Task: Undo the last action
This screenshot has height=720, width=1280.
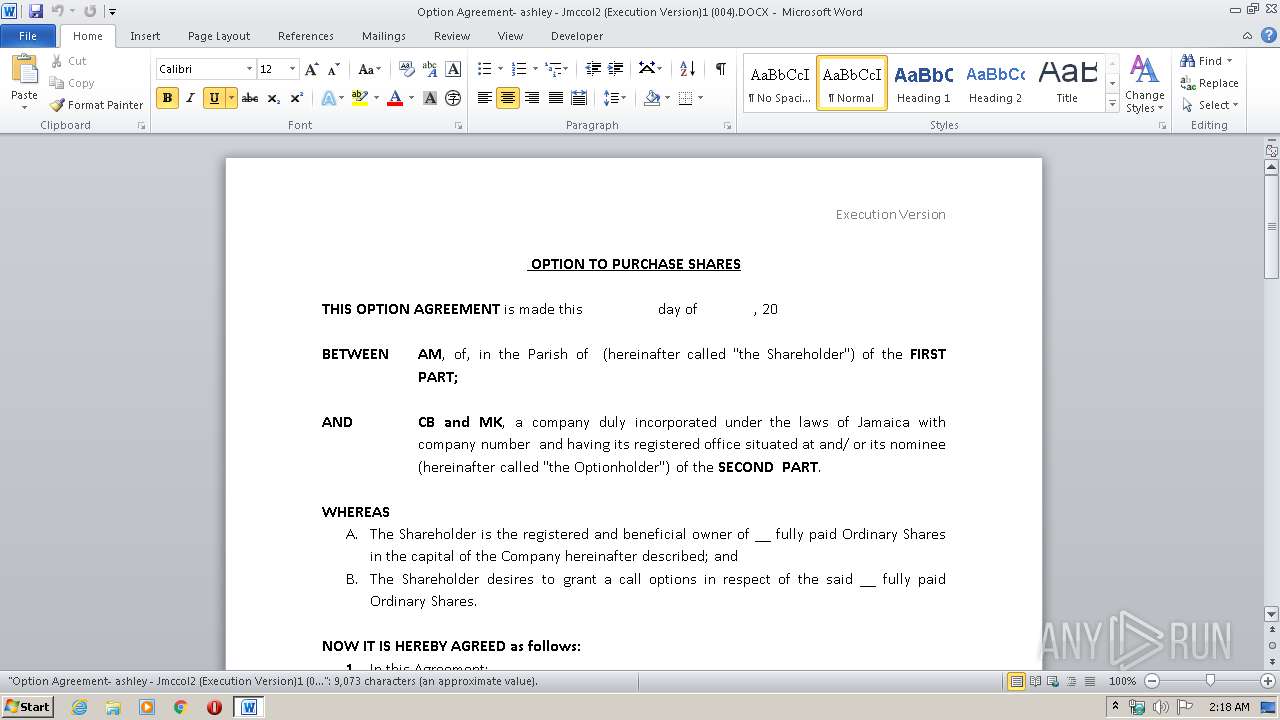Action: tap(58, 11)
